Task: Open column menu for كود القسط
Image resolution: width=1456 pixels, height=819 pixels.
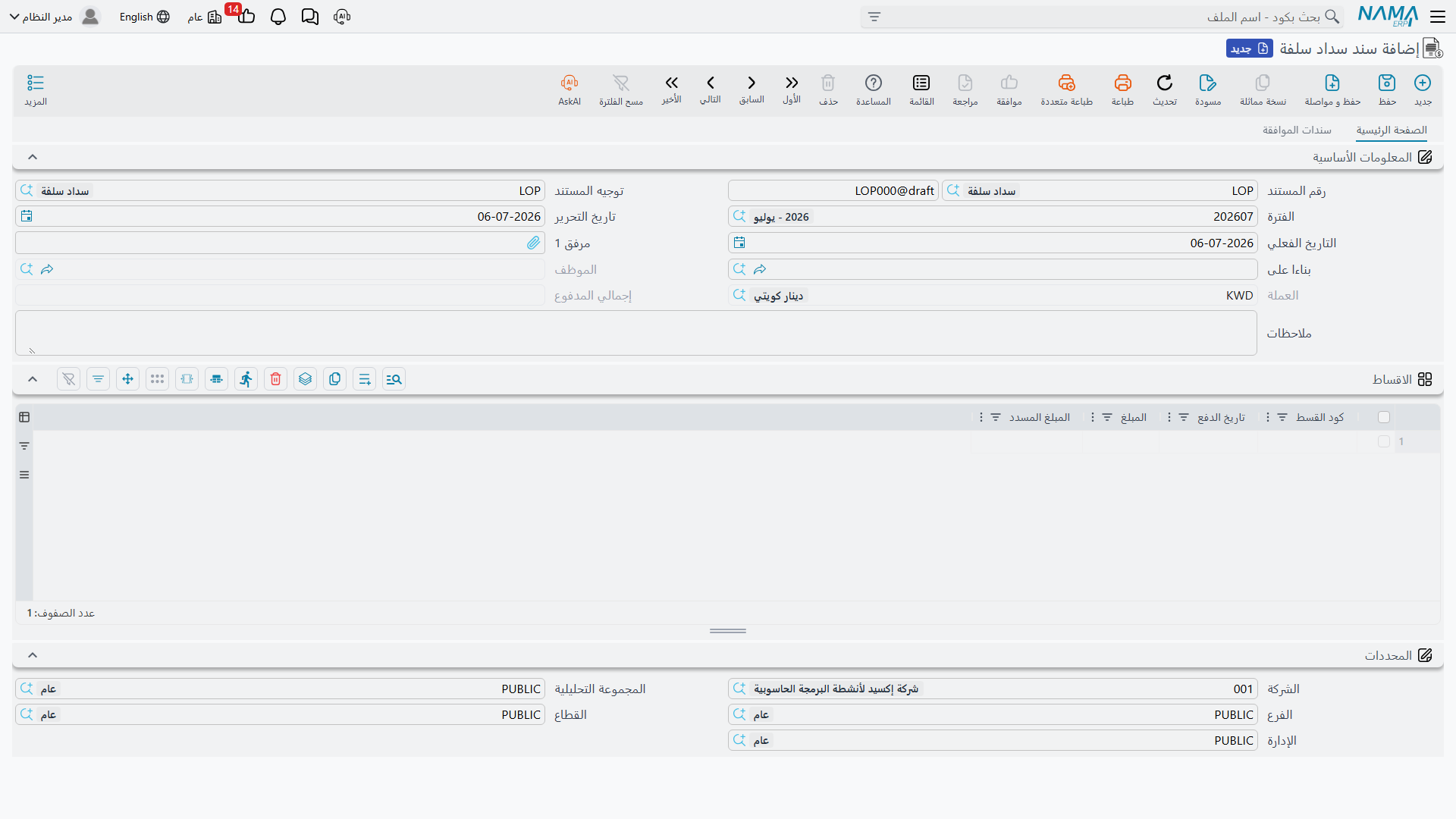Action: point(1268,417)
